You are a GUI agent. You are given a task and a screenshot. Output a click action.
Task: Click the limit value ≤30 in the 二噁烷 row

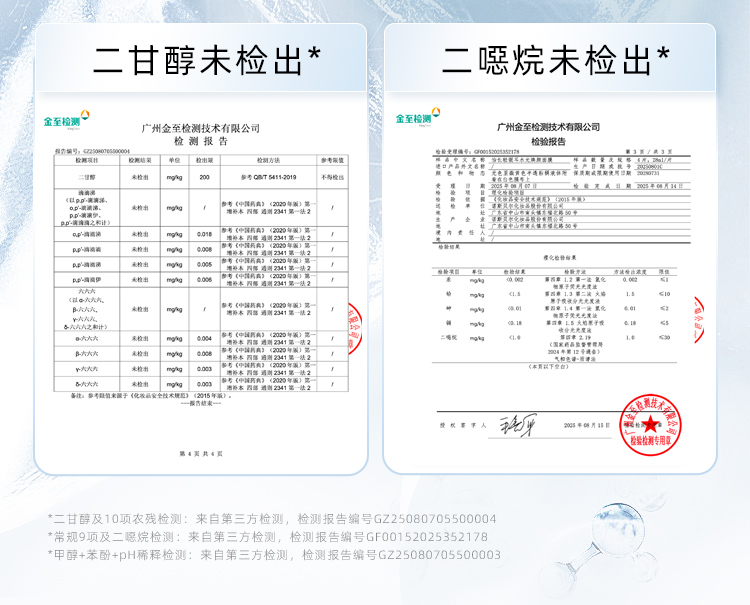tap(665, 338)
